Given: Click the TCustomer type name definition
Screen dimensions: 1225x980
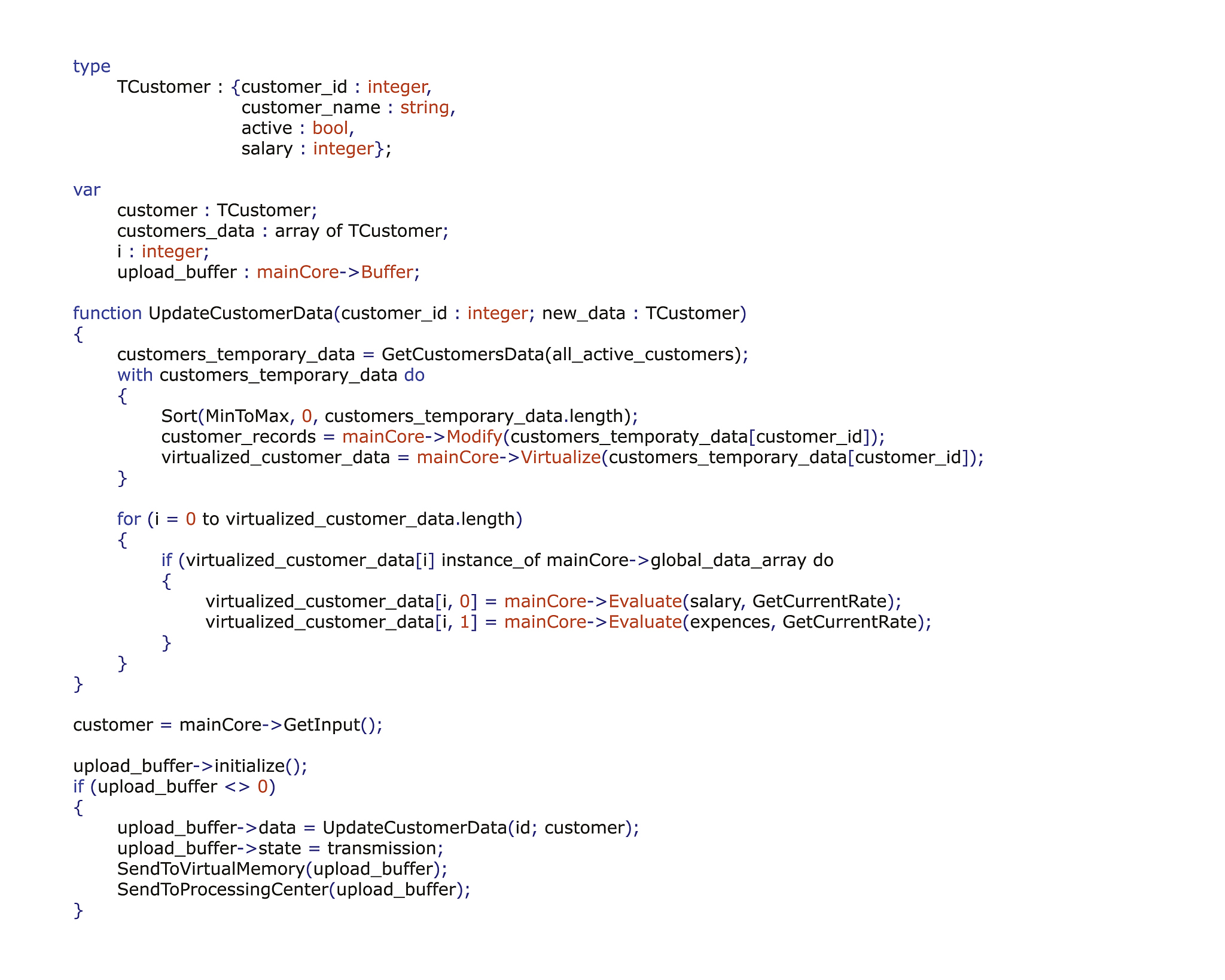Looking at the screenshot, I should [163, 87].
